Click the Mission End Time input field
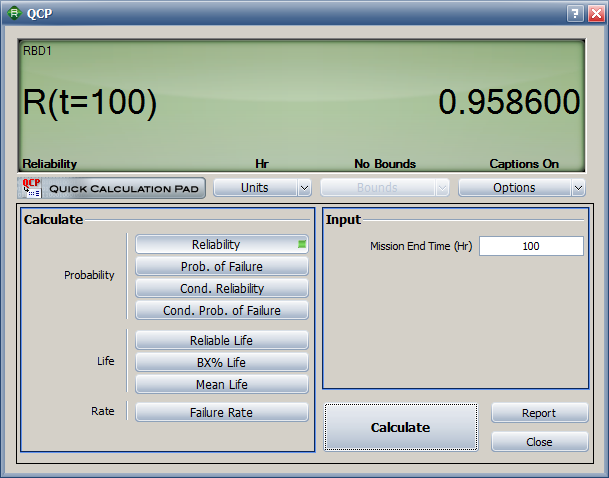 click(x=530, y=246)
